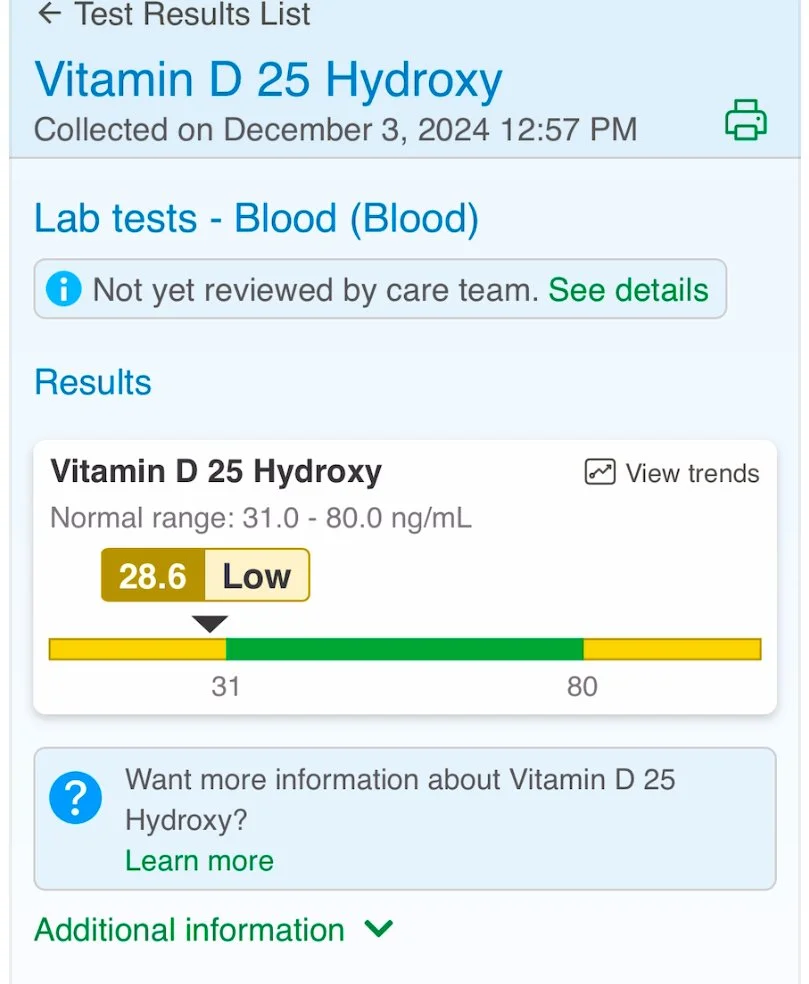Image resolution: width=809 pixels, height=984 pixels.
Task: Open the Additional information section
Action: click(x=189, y=929)
